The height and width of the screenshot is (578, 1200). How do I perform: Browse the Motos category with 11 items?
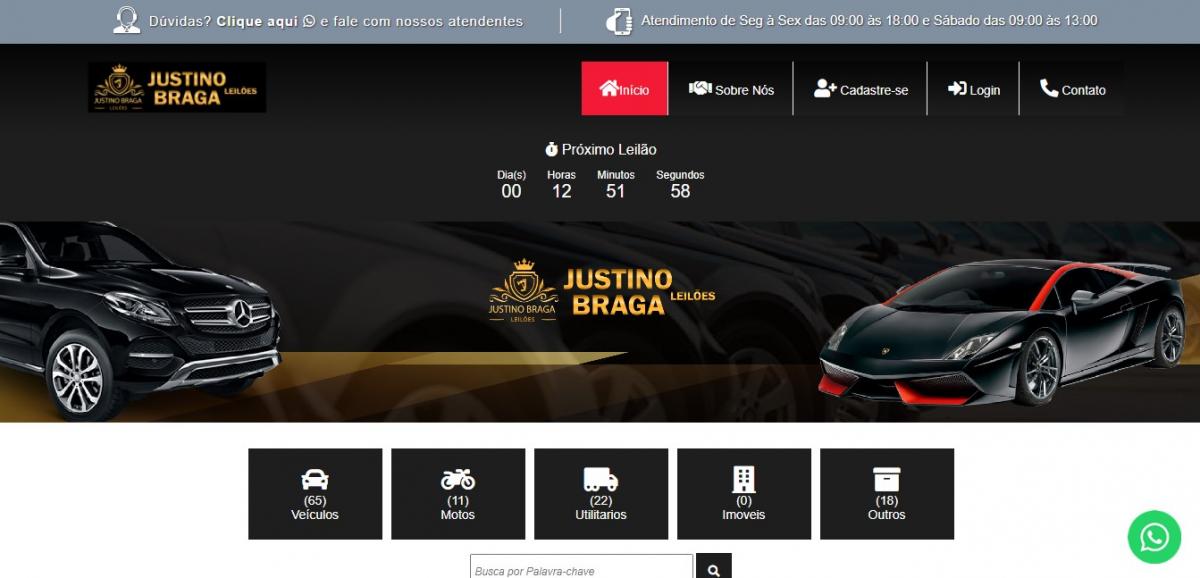point(458,494)
